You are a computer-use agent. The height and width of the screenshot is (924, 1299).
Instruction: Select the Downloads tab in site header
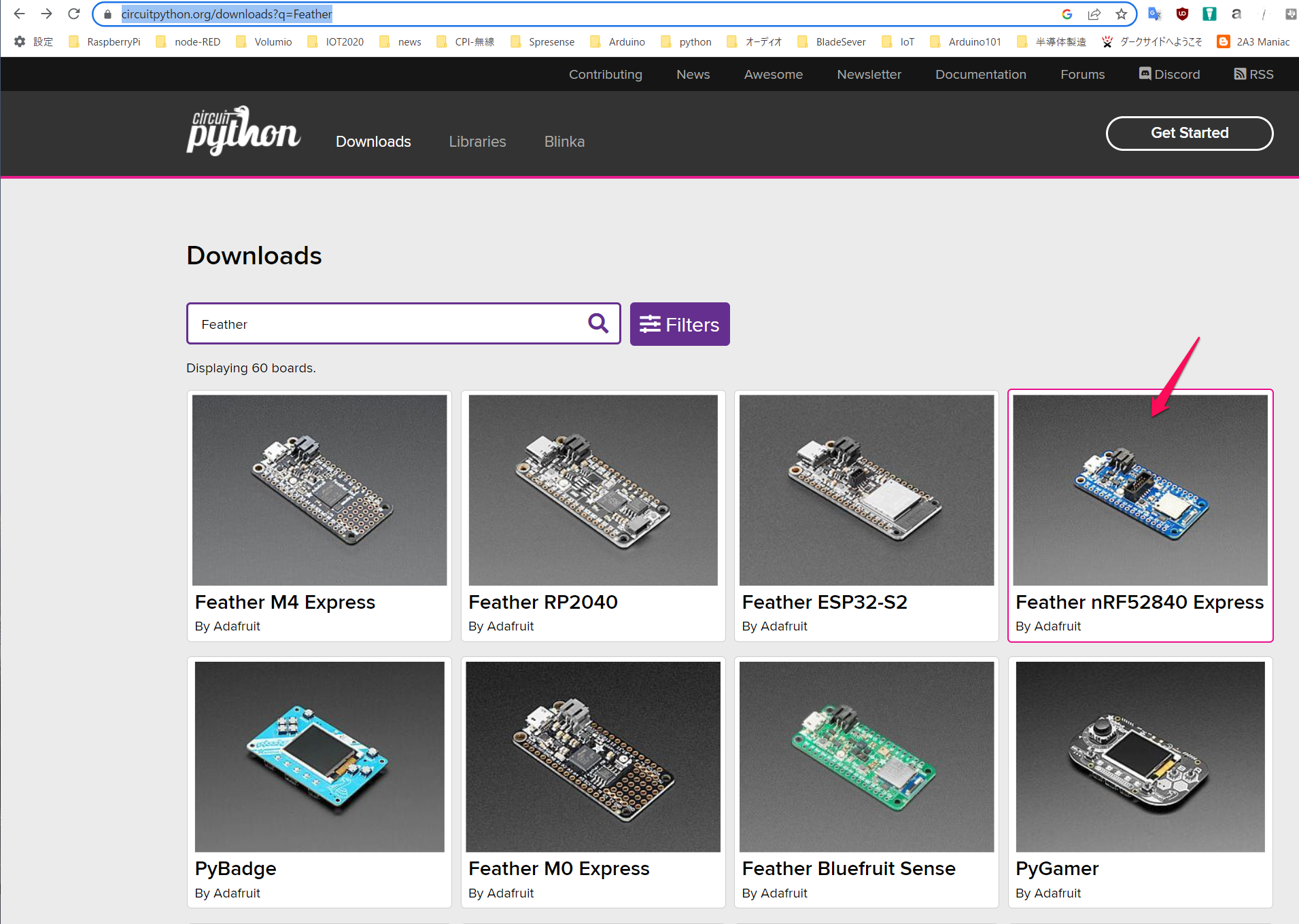(373, 141)
